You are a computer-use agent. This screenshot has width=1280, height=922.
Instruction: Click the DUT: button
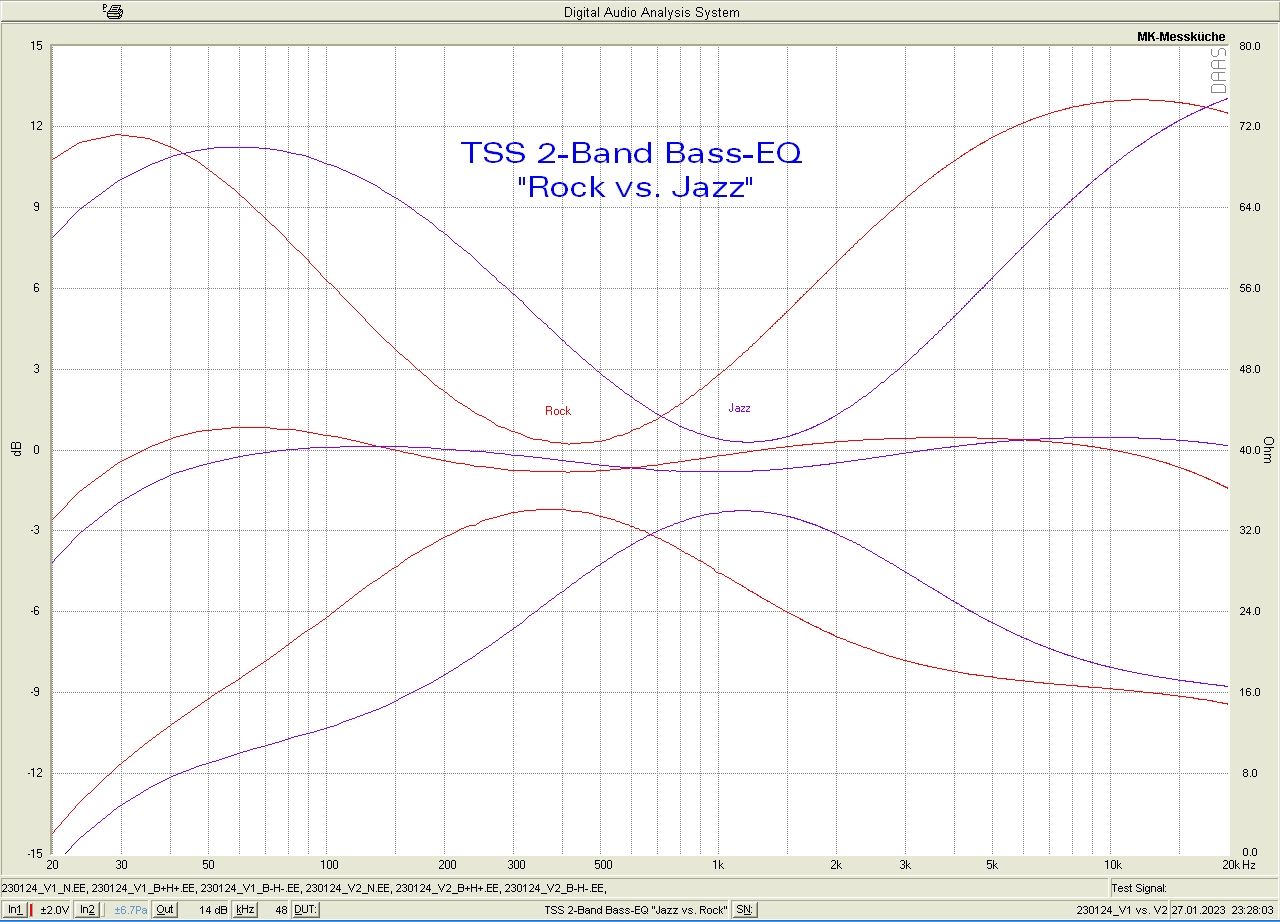(x=306, y=910)
